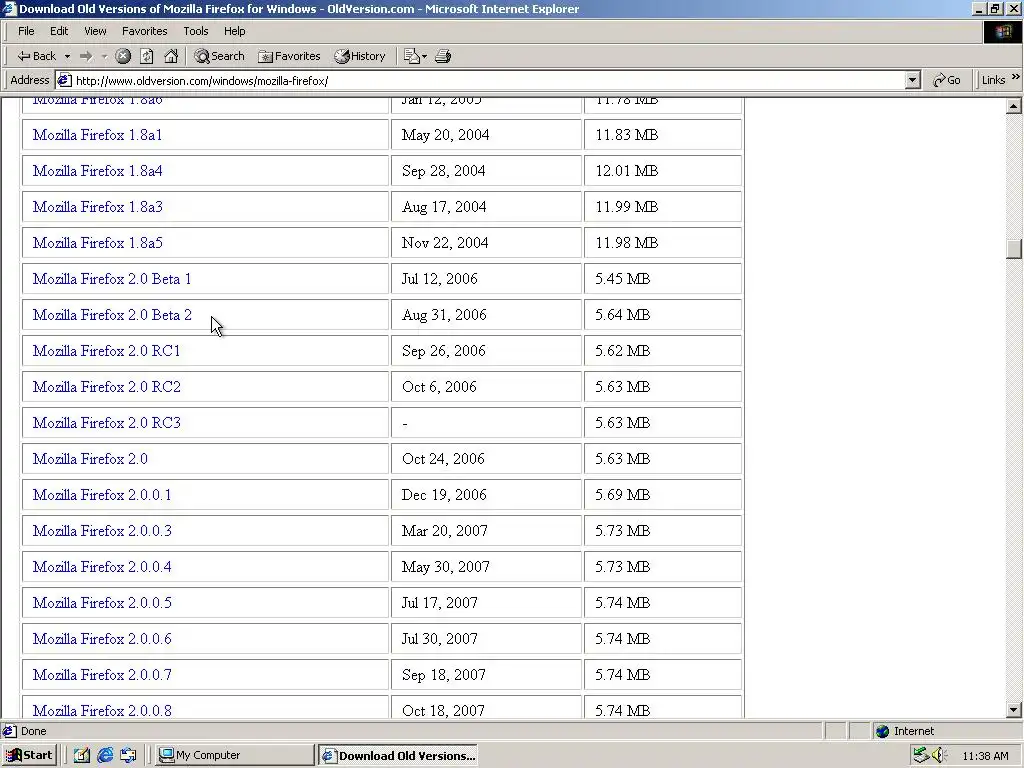The width and height of the screenshot is (1024, 768).
Task: Show the History pane
Action: (360, 56)
